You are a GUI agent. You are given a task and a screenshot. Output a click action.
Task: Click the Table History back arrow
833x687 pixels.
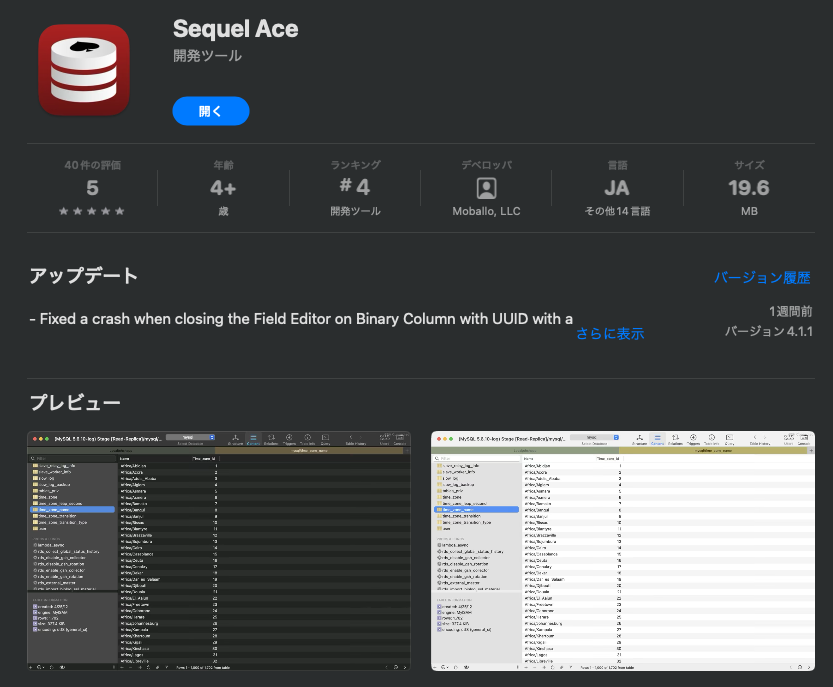pos(349,437)
